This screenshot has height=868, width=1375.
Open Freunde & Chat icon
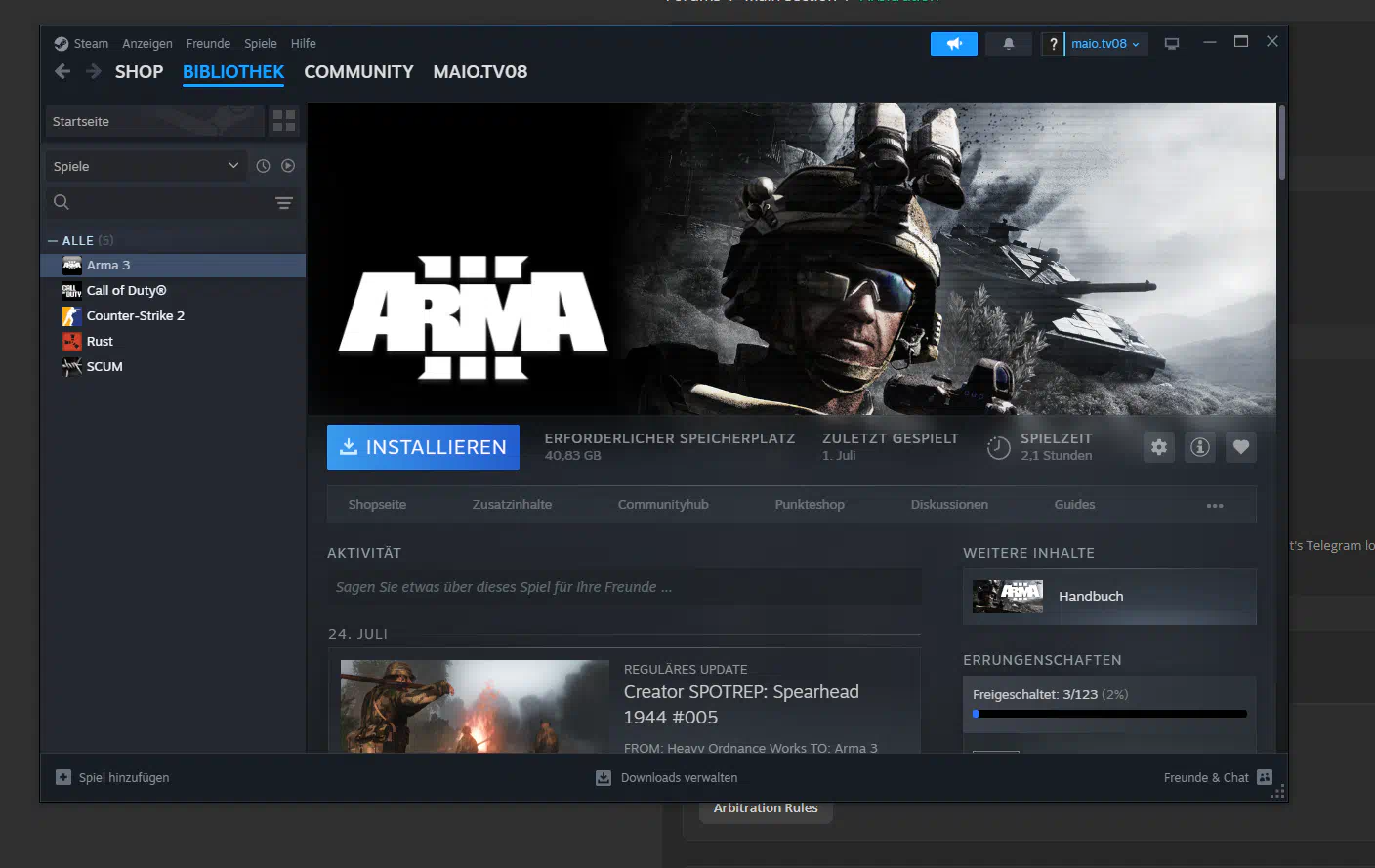tap(1265, 777)
